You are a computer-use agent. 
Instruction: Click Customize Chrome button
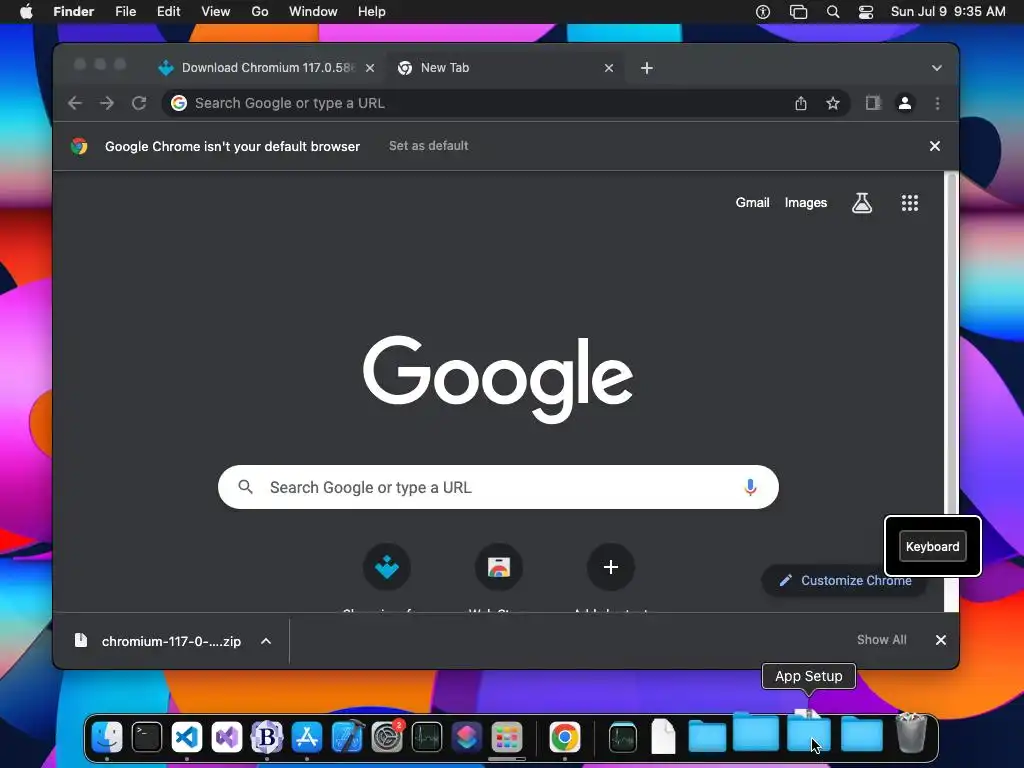click(843, 580)
